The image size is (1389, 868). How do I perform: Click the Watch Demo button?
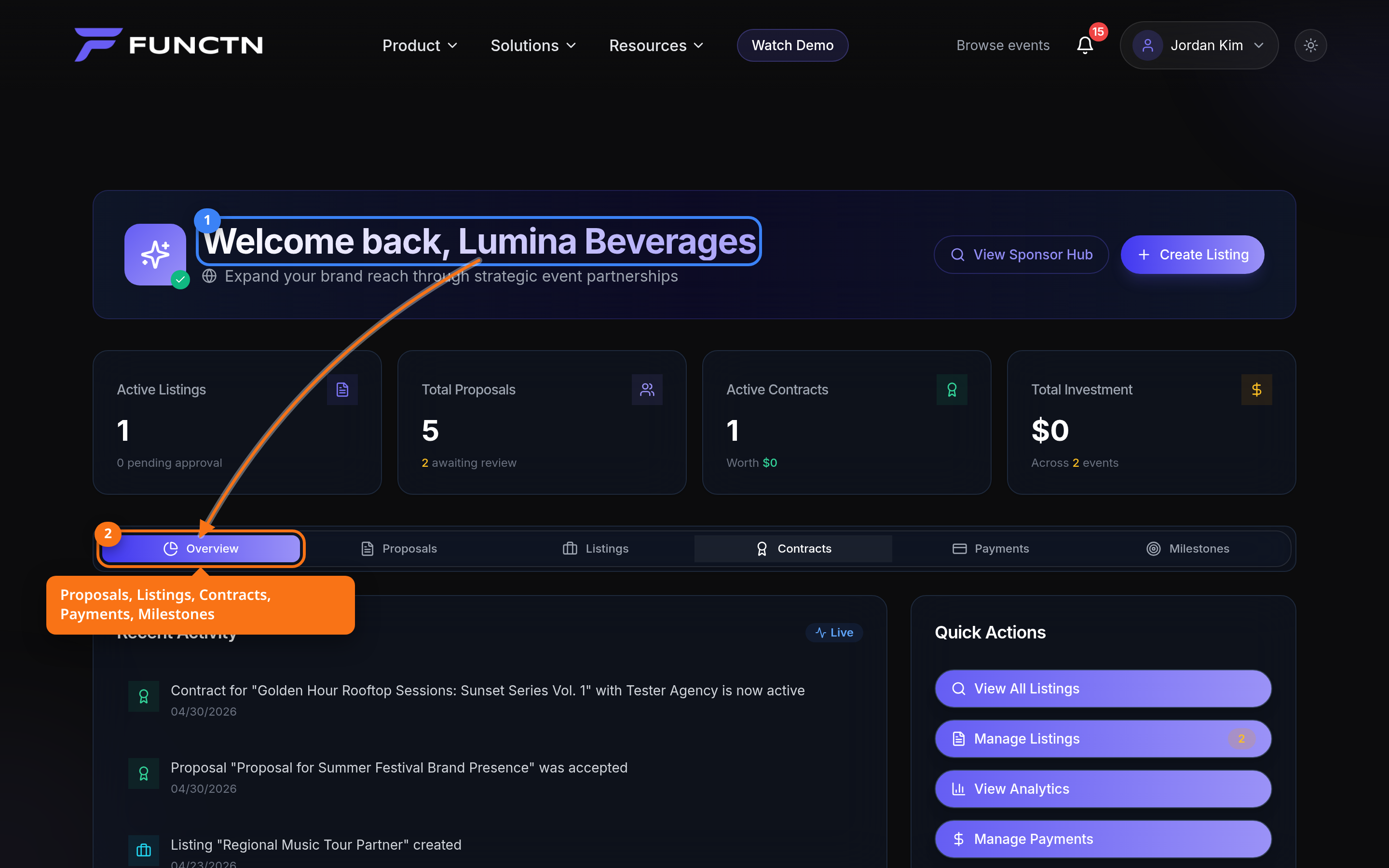793,45
